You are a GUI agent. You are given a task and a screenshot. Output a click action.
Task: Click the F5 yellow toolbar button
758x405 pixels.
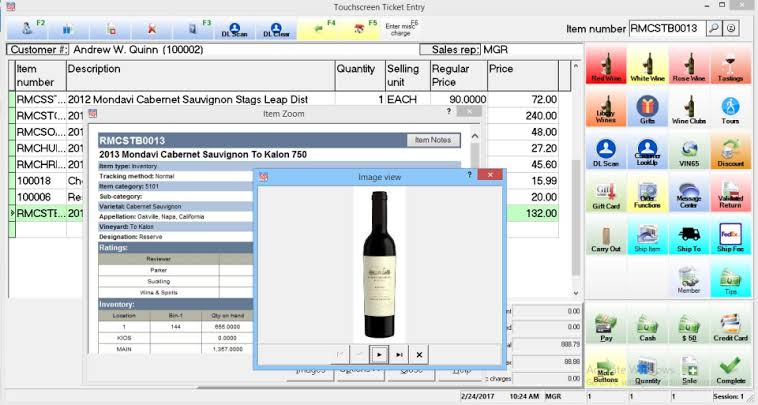click(x=359, y=29)
